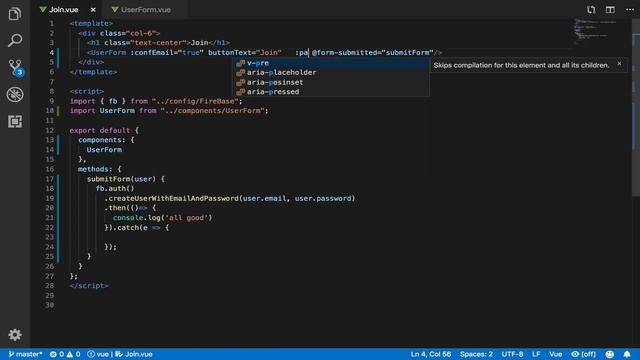Click the master* git branch indicator
This screenshot has height=360, width=640.
click(25, 354)
